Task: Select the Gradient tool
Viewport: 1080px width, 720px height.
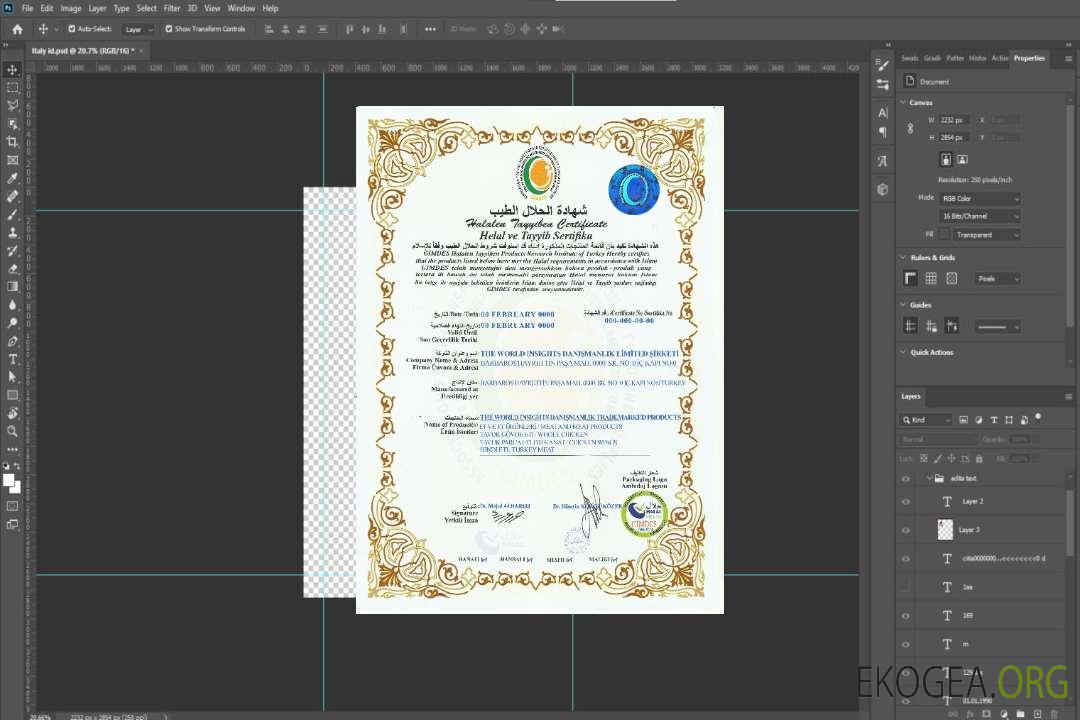Action: tap(12, 287)
